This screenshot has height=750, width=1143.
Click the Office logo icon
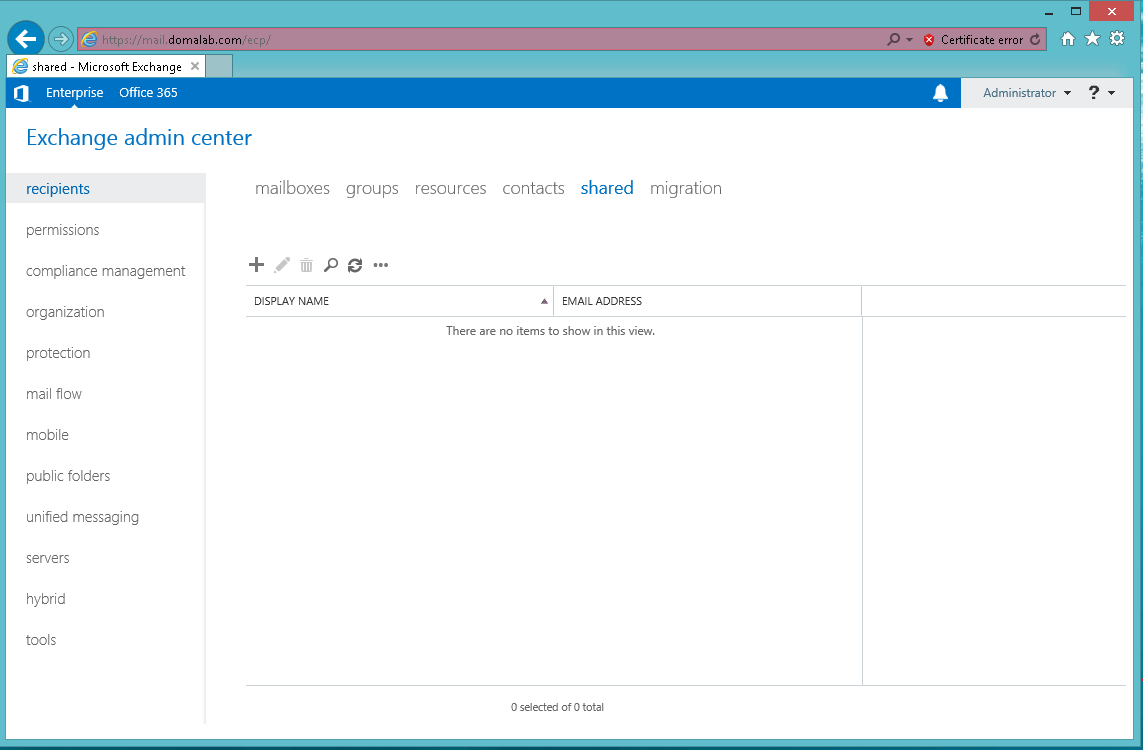pos(22,93)
